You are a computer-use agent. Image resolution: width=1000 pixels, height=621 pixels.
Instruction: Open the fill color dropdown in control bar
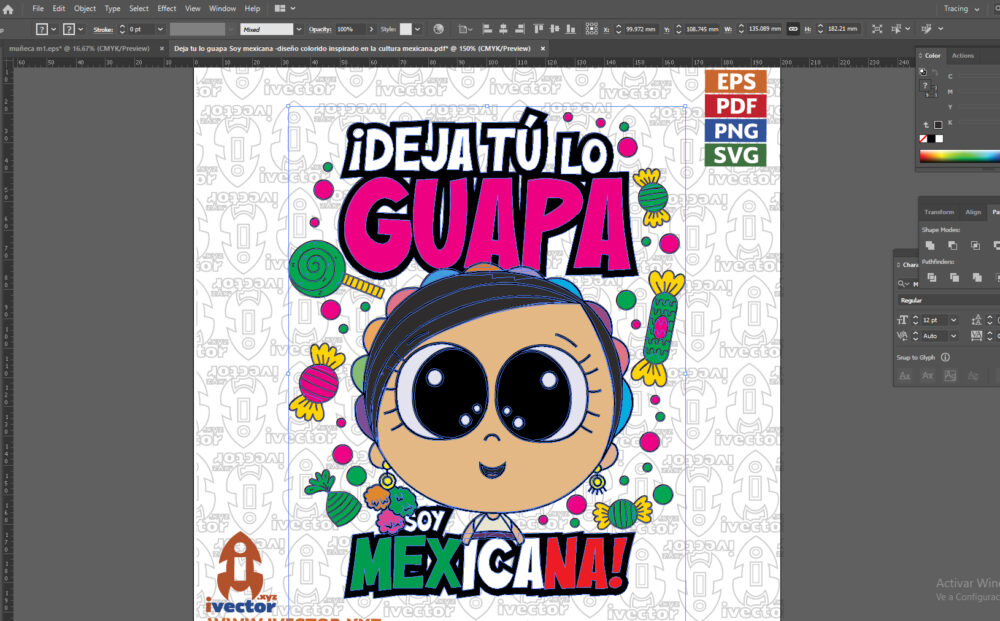coord(54,29)
